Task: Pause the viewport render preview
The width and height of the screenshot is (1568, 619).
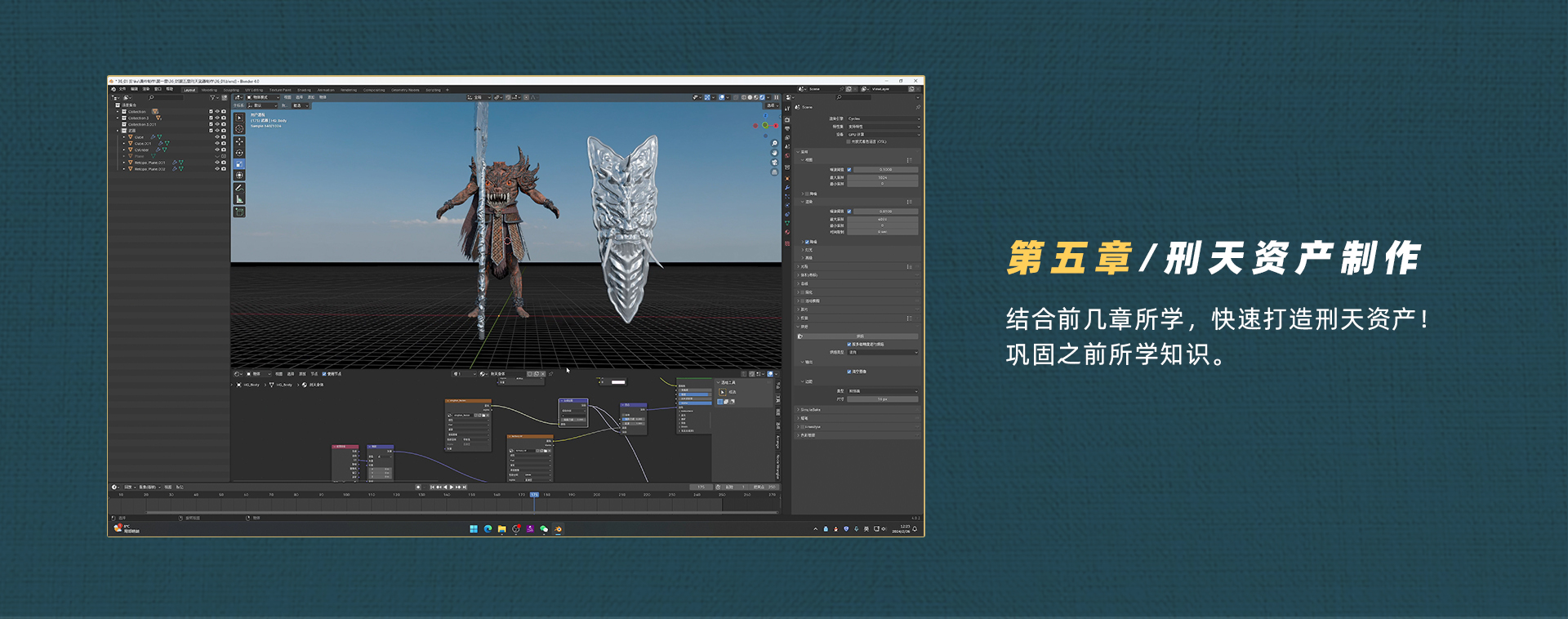Action: click(x=777, y=97)
